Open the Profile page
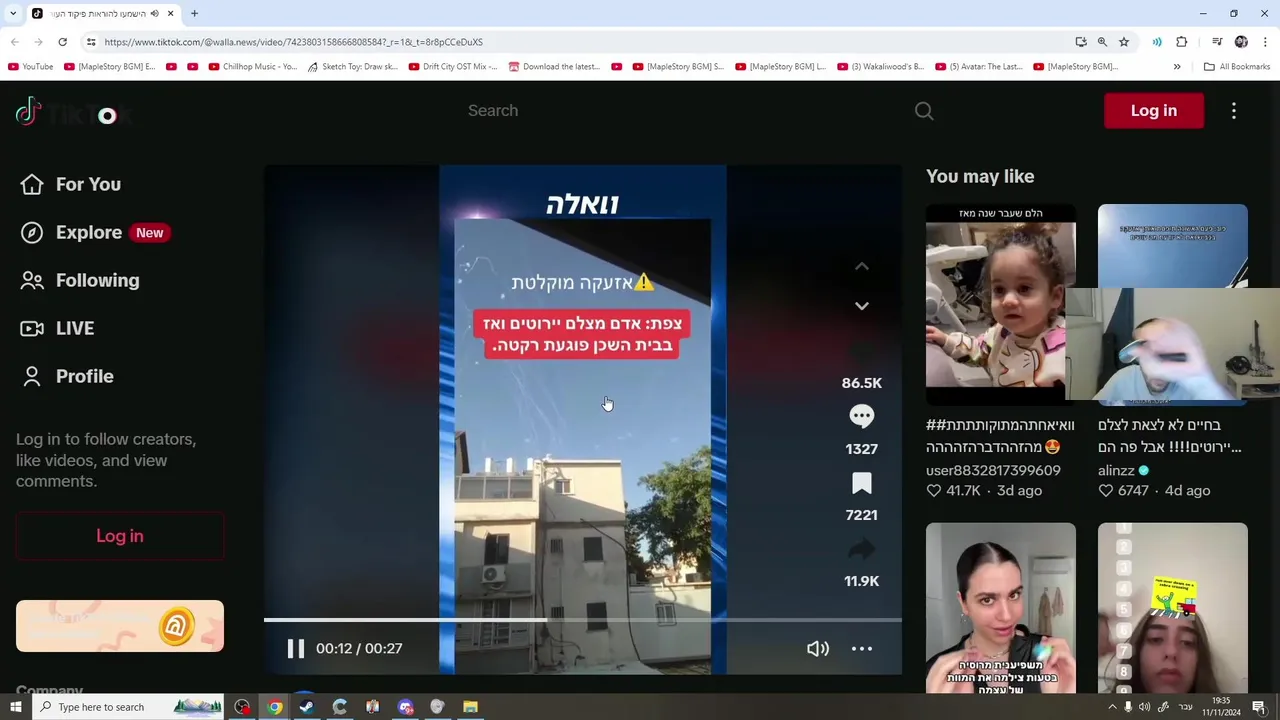 [67, 376]
